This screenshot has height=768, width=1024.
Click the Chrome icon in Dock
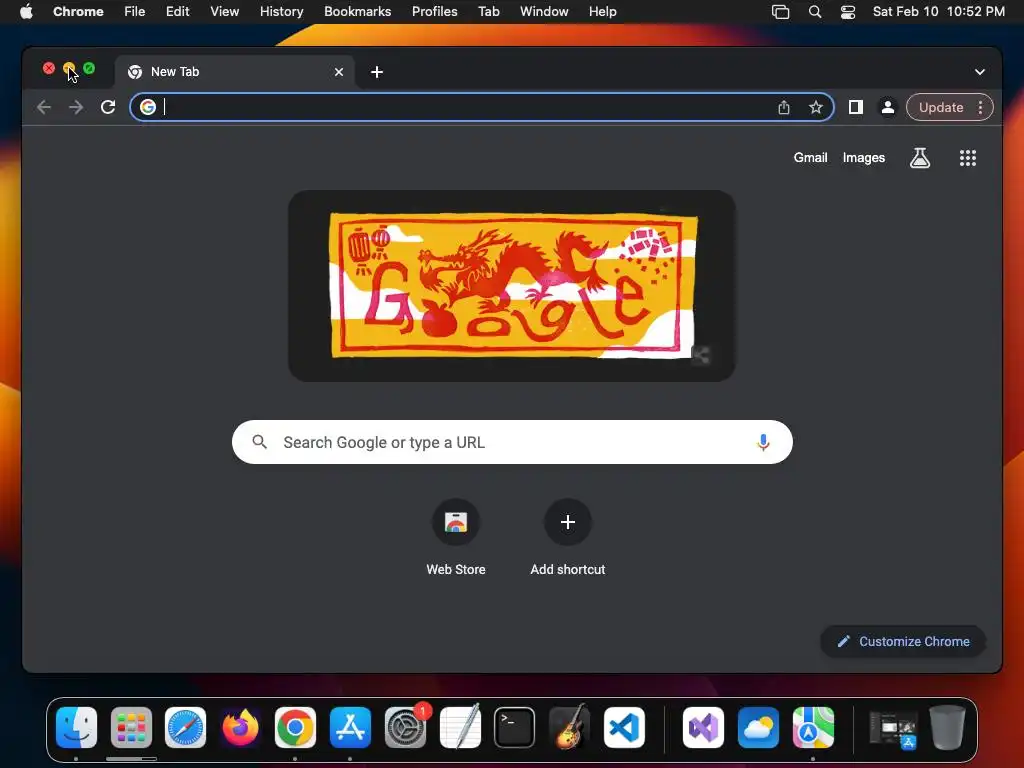click(295, 727)
